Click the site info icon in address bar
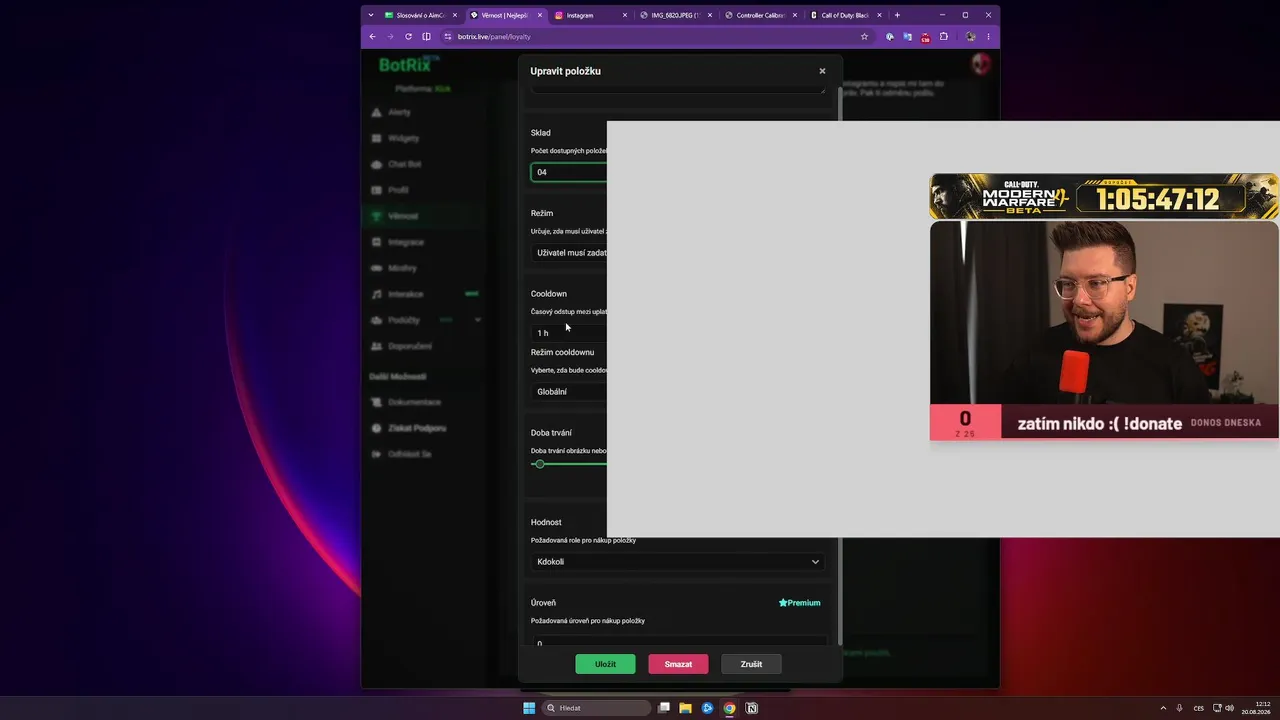 pos(448,37)
